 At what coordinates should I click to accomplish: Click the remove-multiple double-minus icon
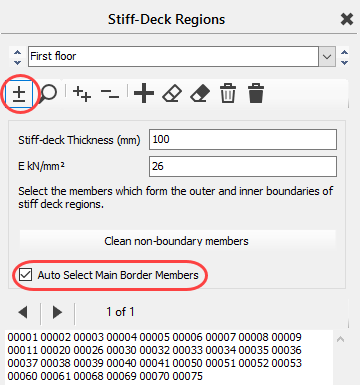pos(110,94)
